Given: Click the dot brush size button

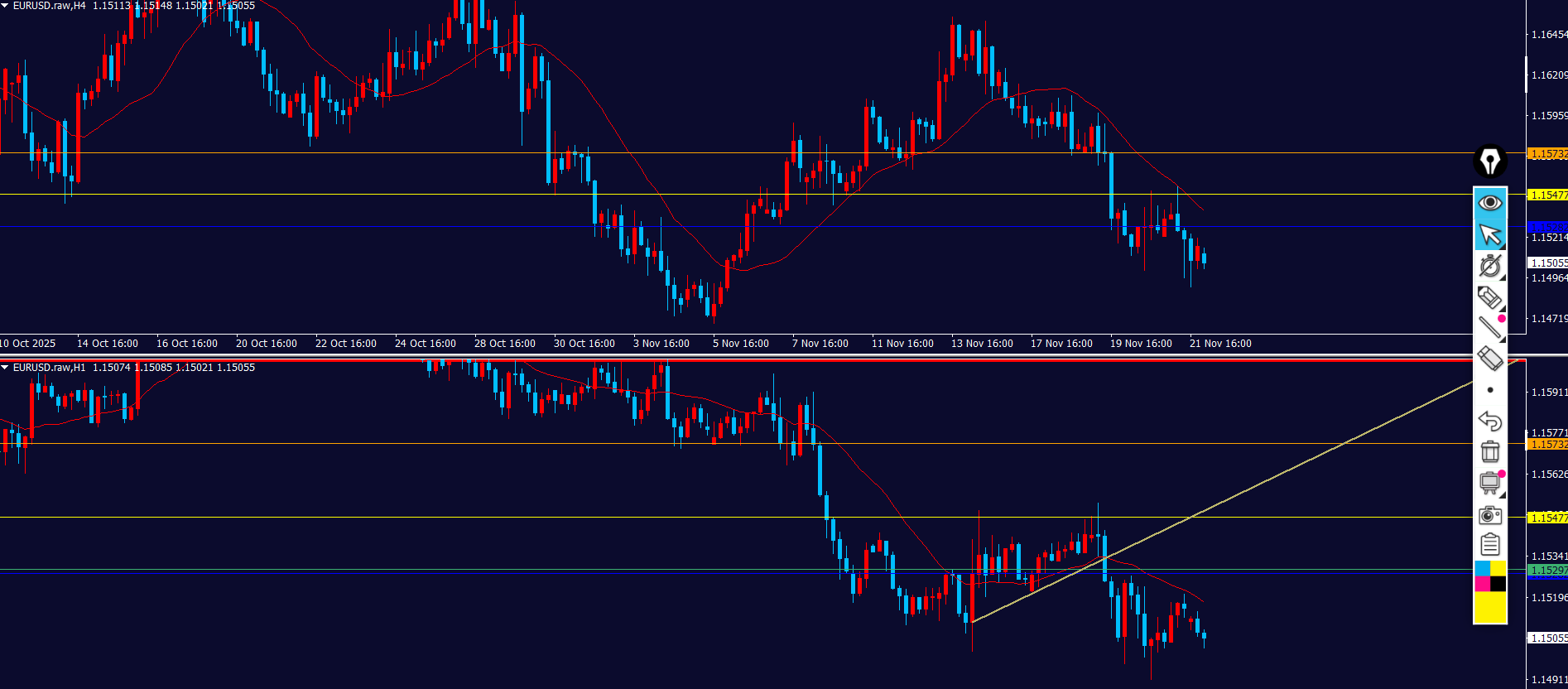Looking at the screenshot, I should (1490, 390).
